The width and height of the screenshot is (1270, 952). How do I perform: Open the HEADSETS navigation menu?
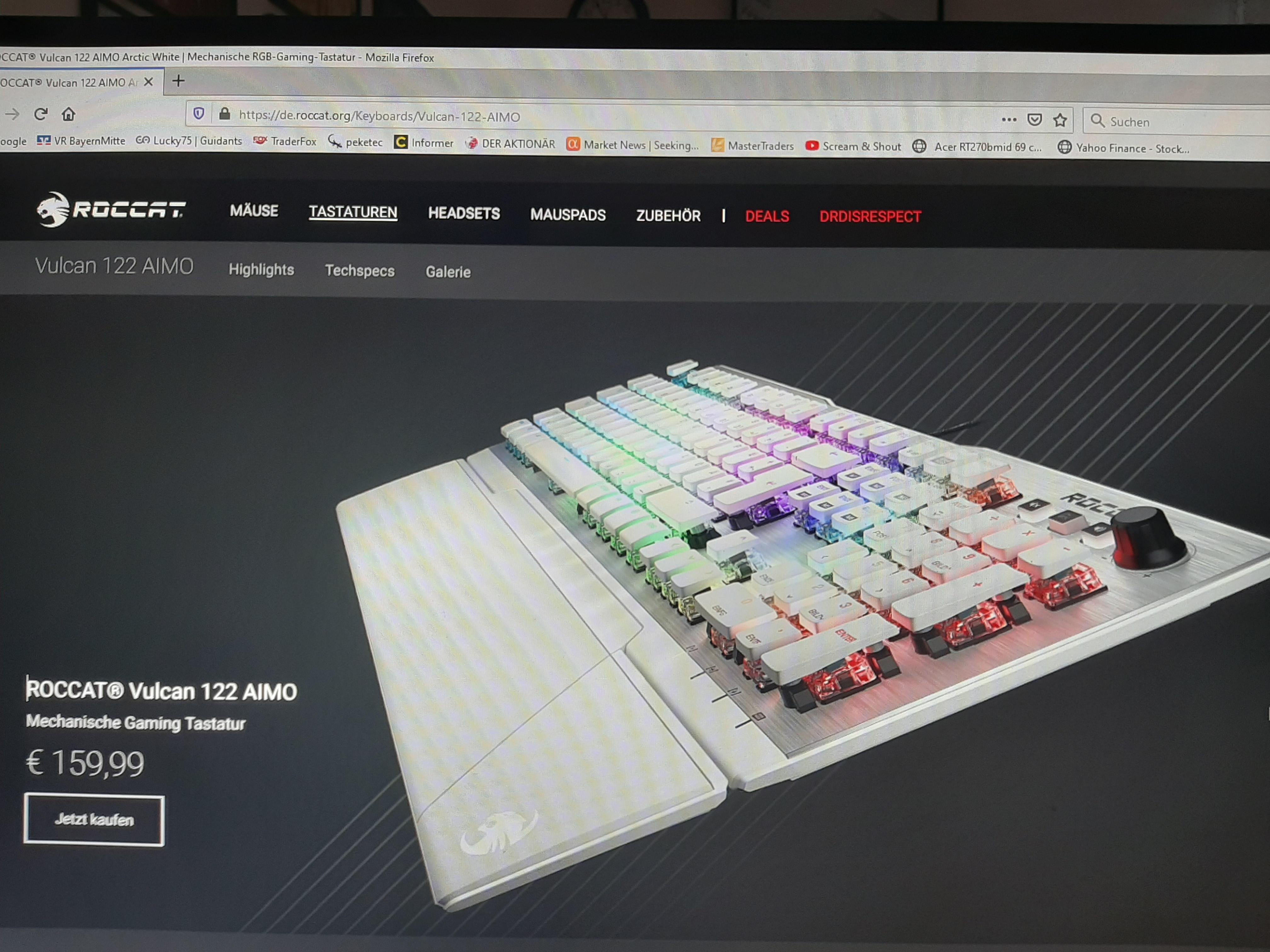[x=463, y=213]
